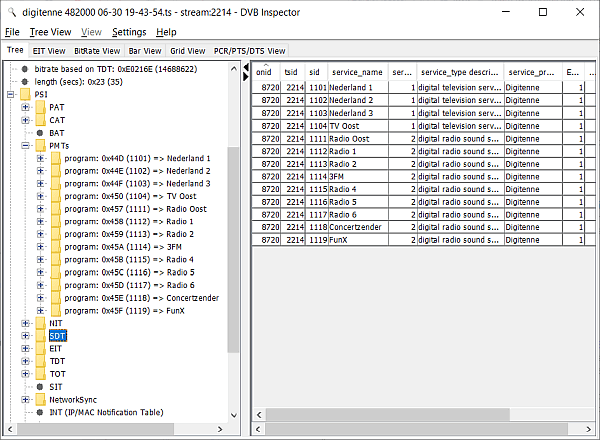The image size is (600, 440).
Task: Click the Nederland 1 program folder icon
Action: [x=56, y=158]
